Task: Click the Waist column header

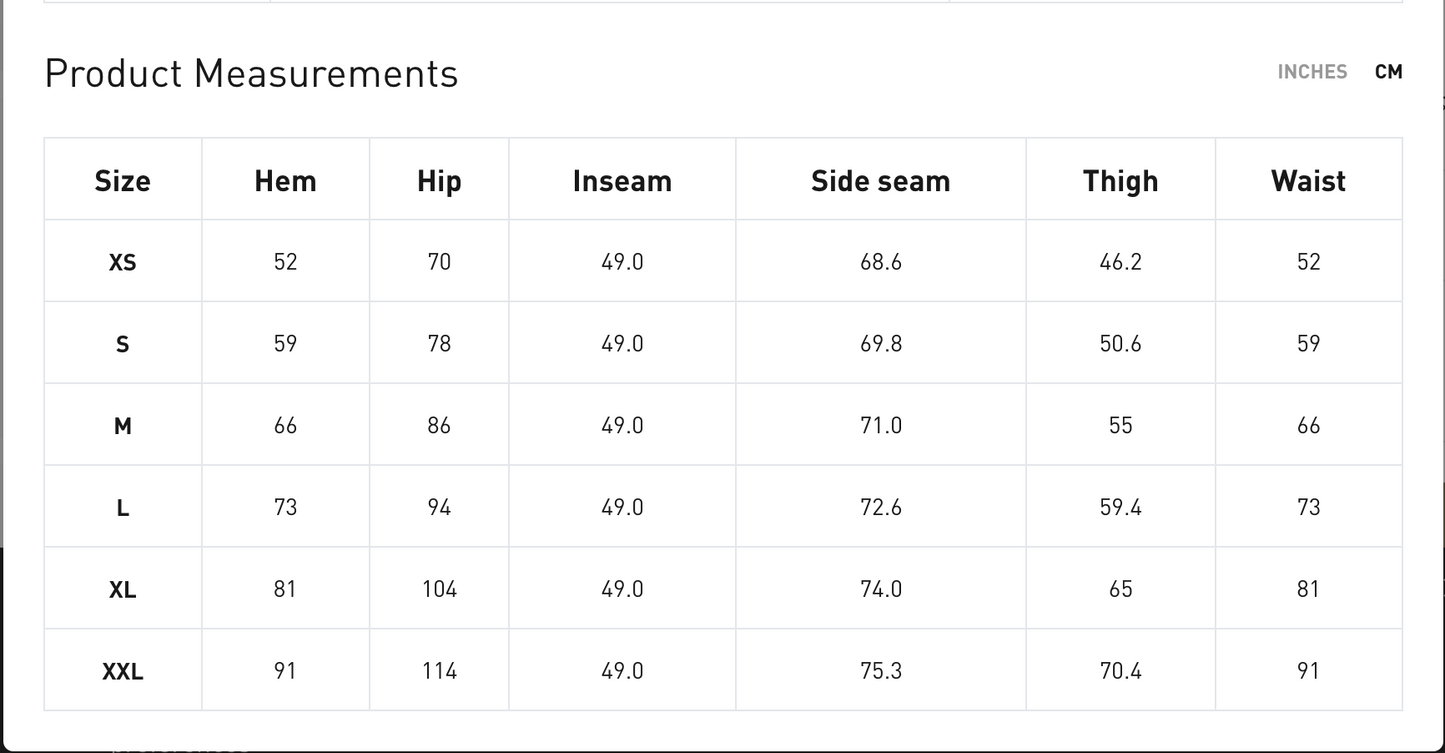Action: coord(1308,181)
